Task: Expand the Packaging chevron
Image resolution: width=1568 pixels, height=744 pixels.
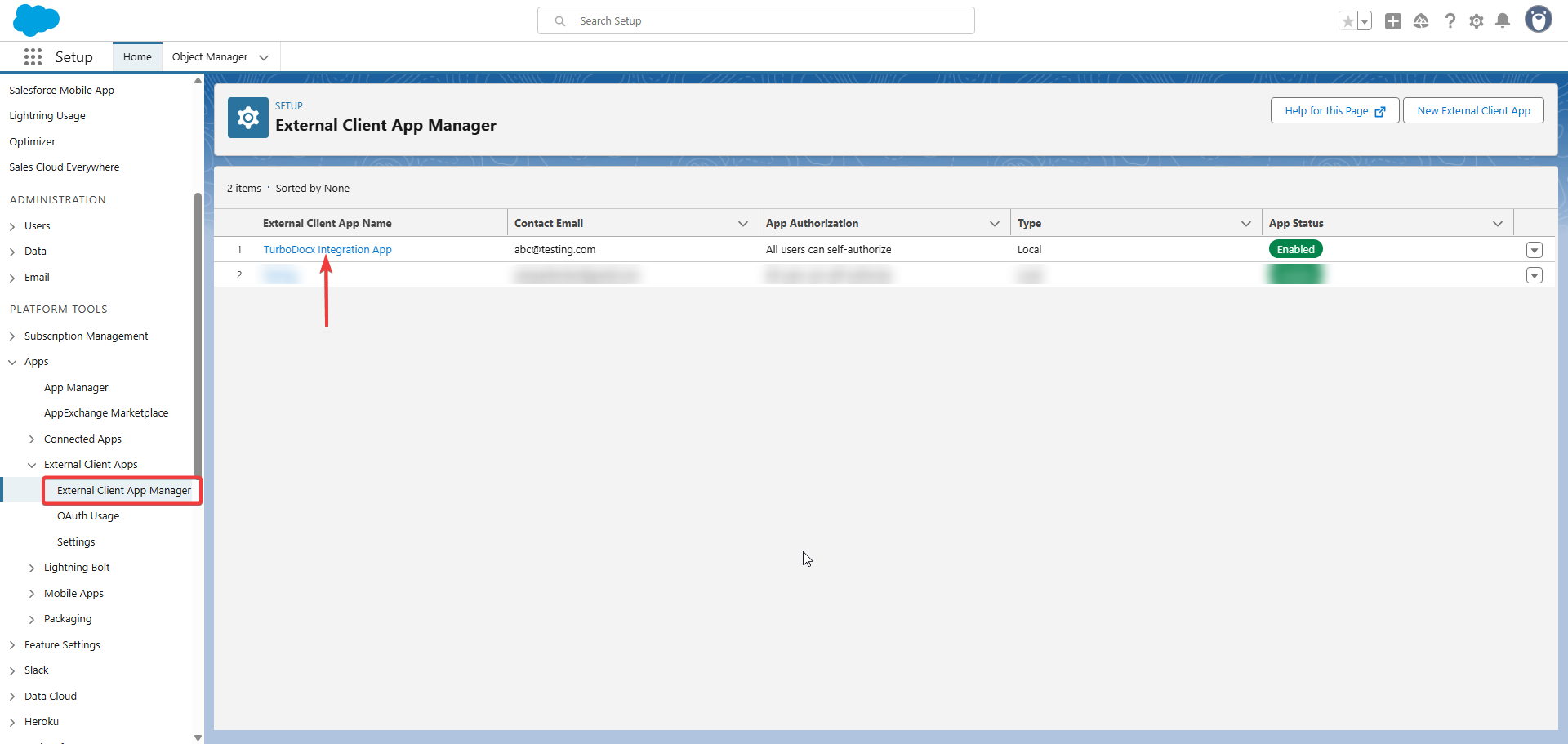Action: pos(32,619)
